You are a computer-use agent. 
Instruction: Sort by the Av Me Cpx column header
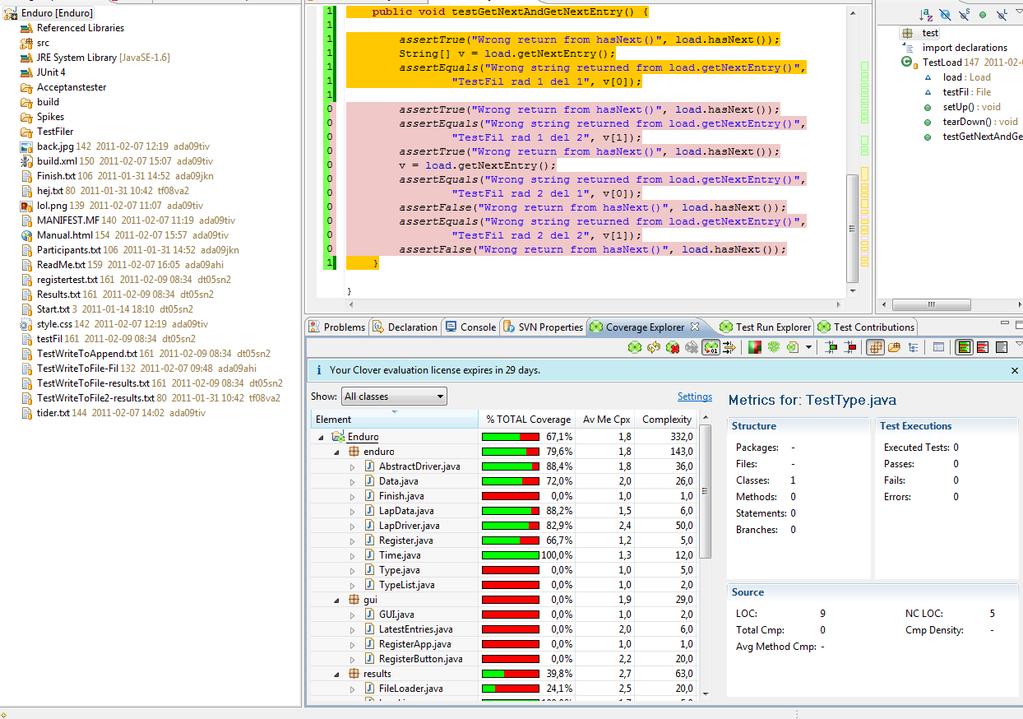(x=605, y=420)
